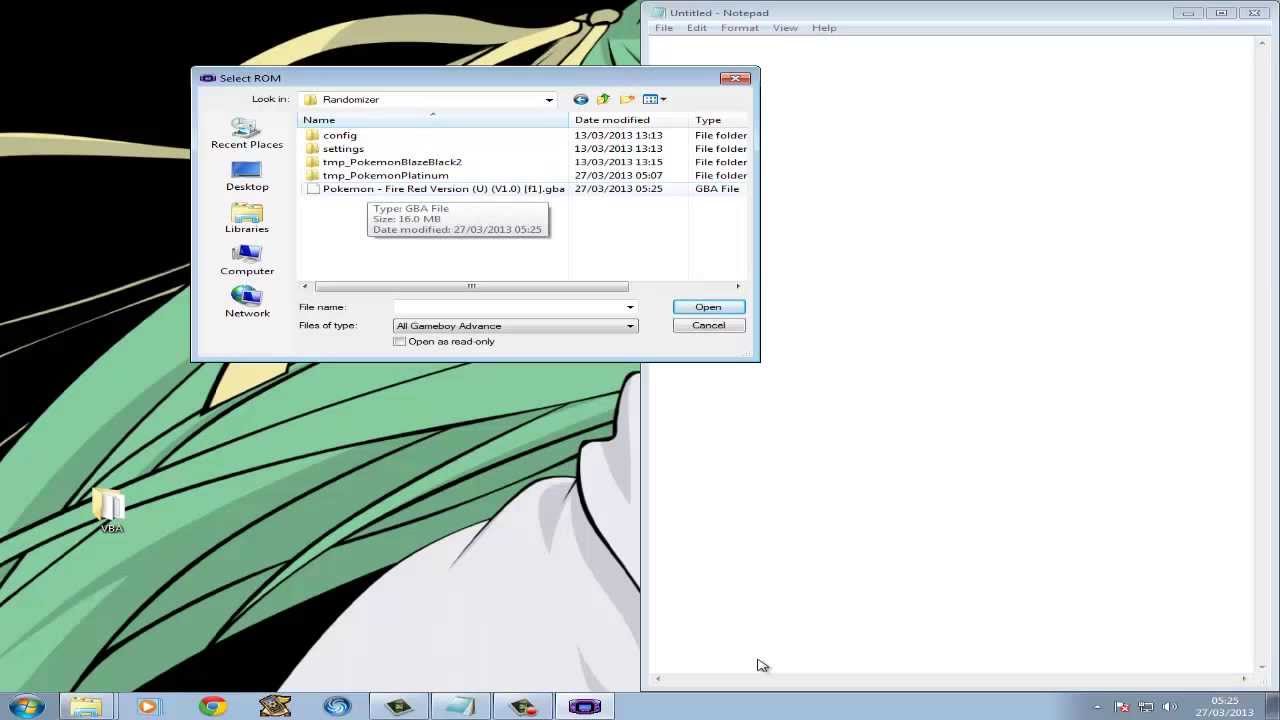
Task: Open Windows Explorer from taskbar
Action: [x=86, y=707]
